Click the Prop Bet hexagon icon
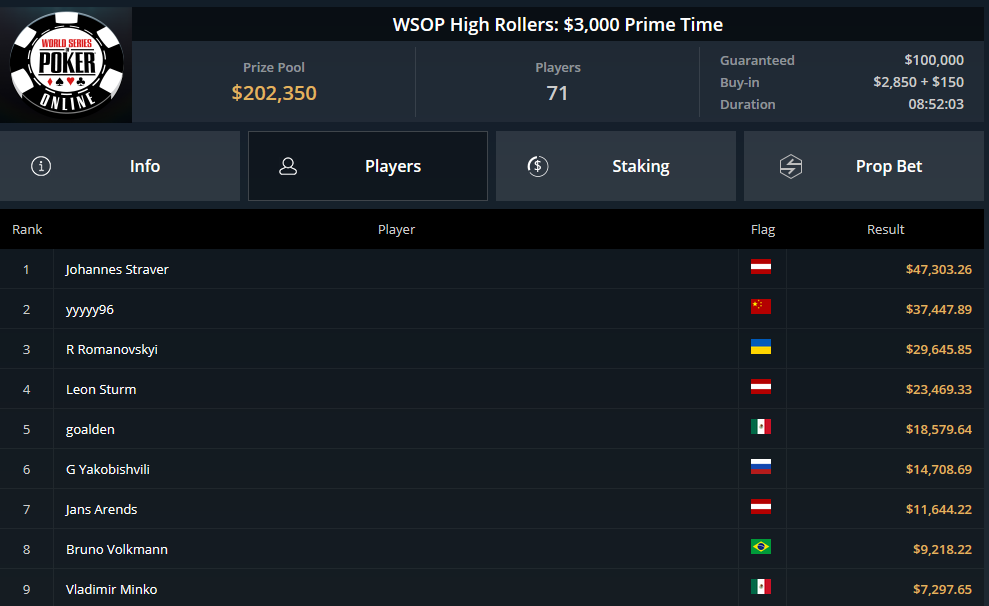Screen dimensions: 989x606 pyautogui.click(x=790, y=166)
